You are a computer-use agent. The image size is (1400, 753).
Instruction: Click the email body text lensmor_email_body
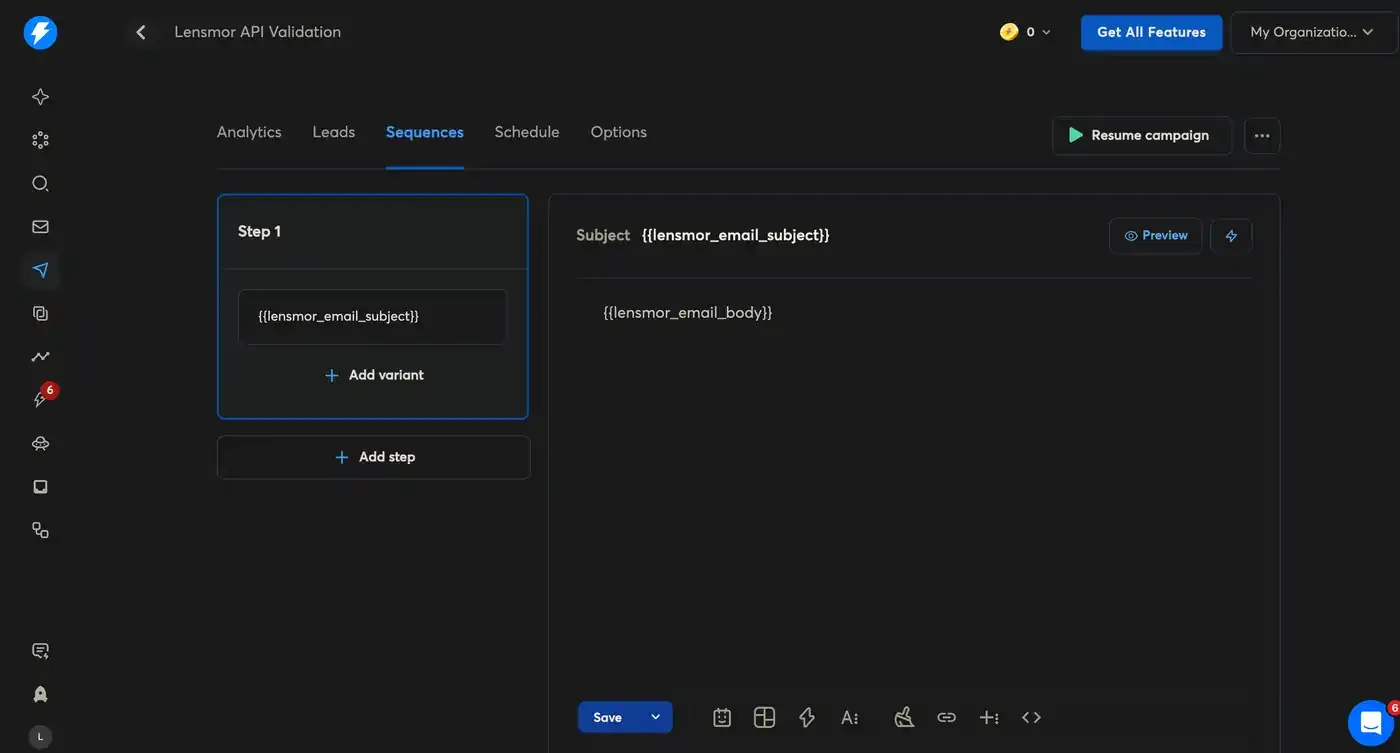coord(688,312)
